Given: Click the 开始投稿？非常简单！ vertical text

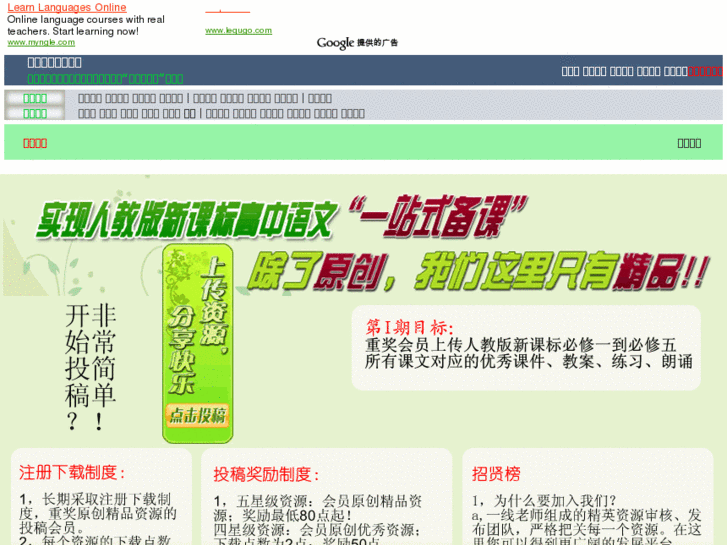Looking at the screenshot, I should 90,367.
